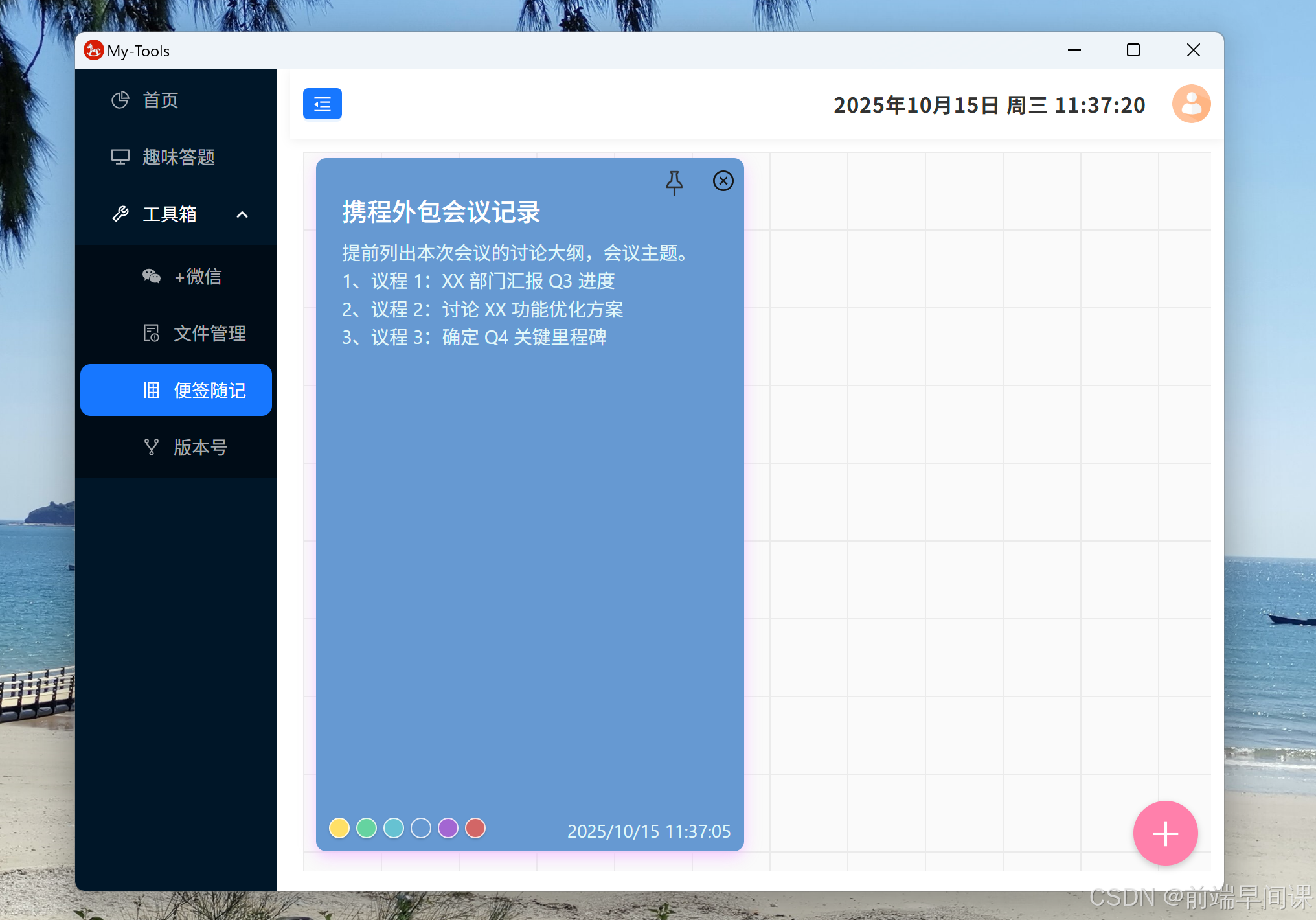Go to 首页 in the sidebar
This screenshot has height=920, width=1316.
pyautogui.click(x=176, y=100)
